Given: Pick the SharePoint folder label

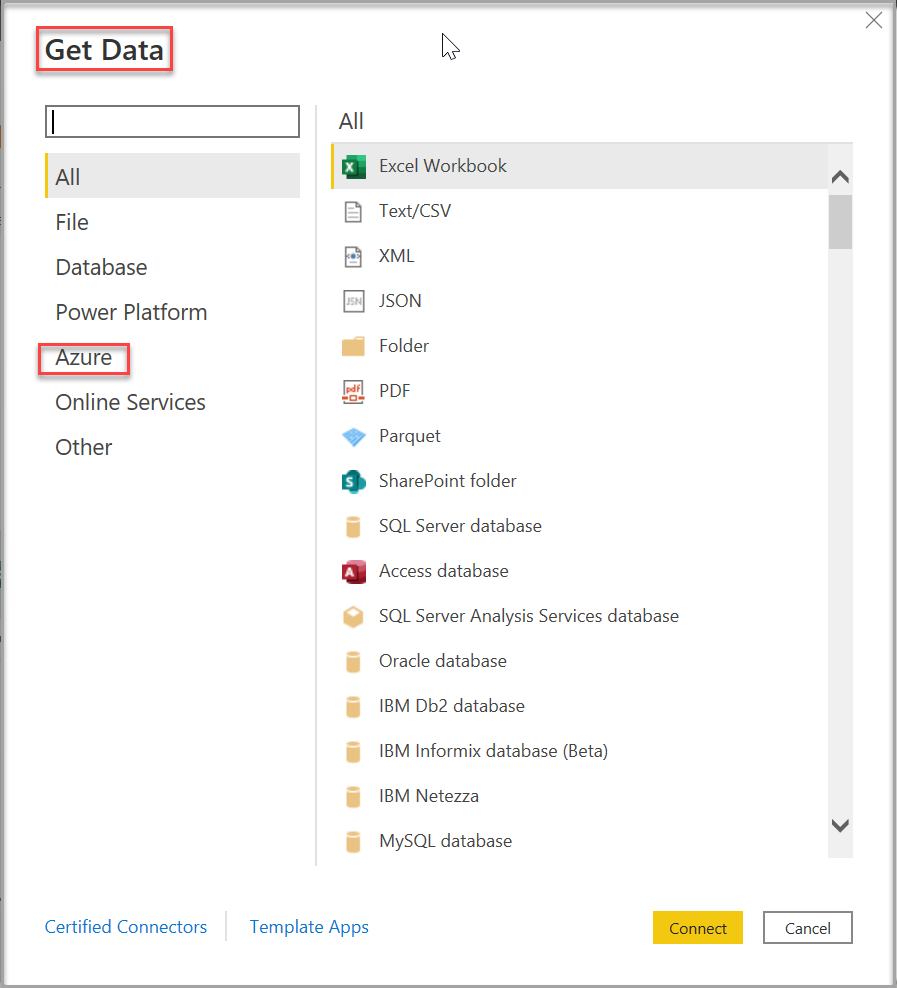Looking at the screenshot, I should [447, 481].
